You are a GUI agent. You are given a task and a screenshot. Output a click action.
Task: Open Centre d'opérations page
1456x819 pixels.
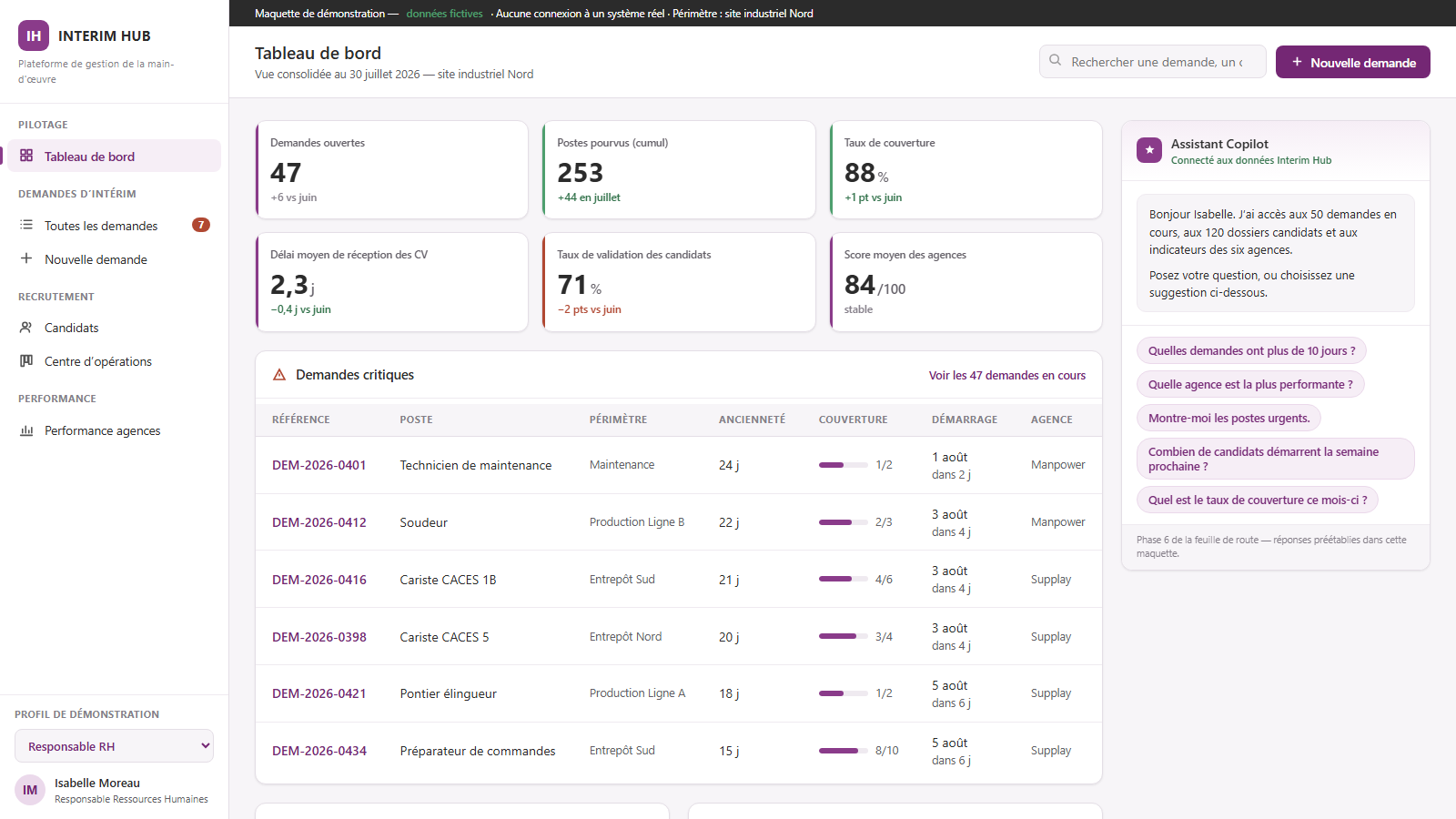pos(114,361)
